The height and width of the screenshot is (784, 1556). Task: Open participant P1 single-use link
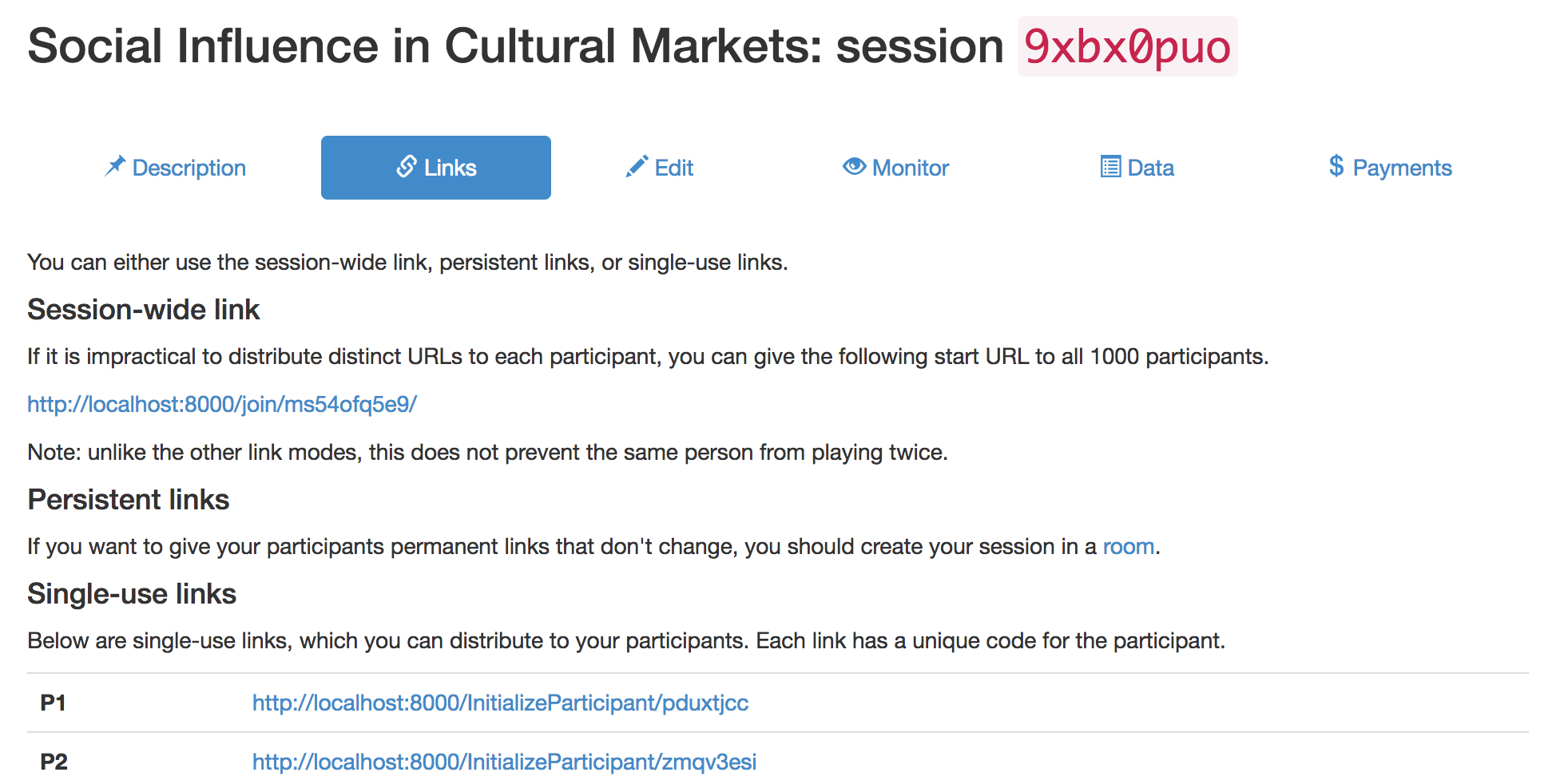coord(500,703)
